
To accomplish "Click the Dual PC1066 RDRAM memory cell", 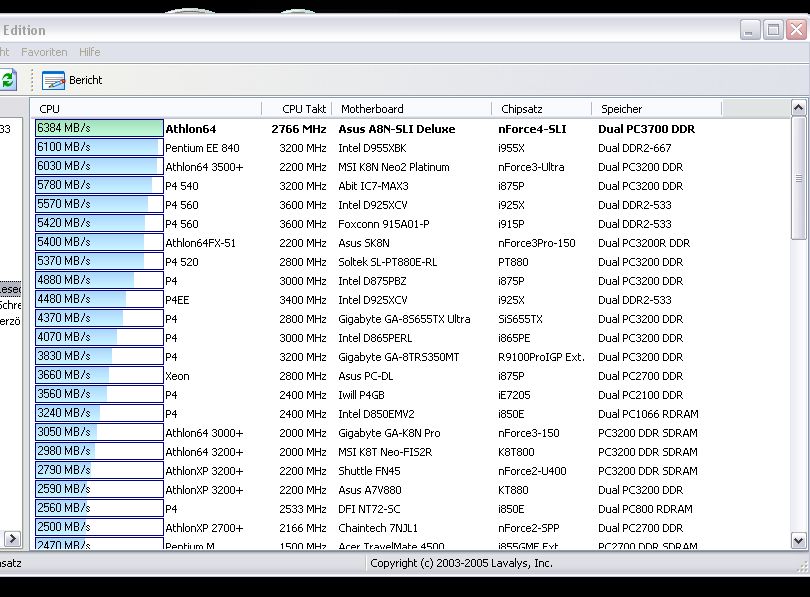I will click(x=648, y=414).
